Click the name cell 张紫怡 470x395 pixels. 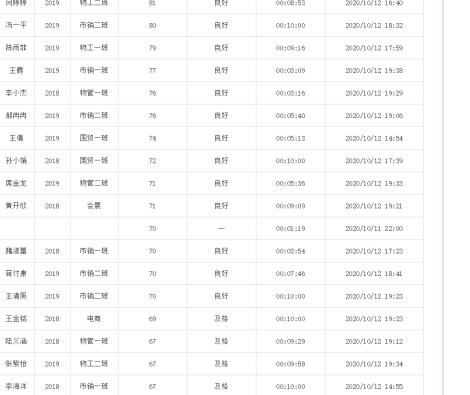coord(16,364)
